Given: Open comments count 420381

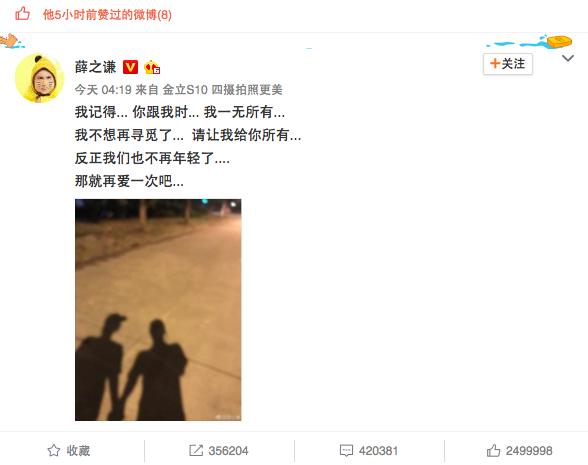Looking at the screenshot, I should click(378, 451).
